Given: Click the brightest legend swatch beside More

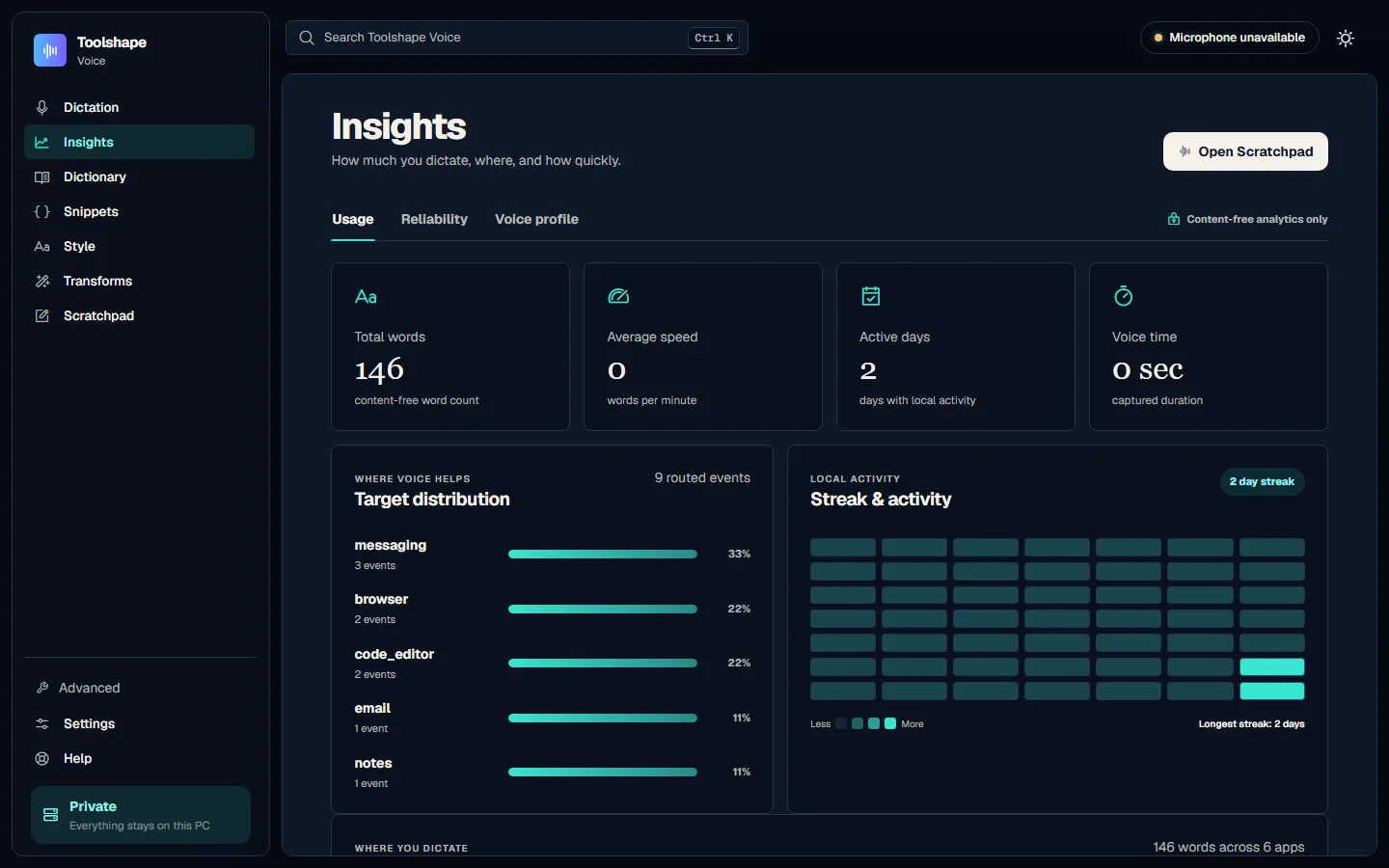Looking at the screenshot, I should point(890,723).
